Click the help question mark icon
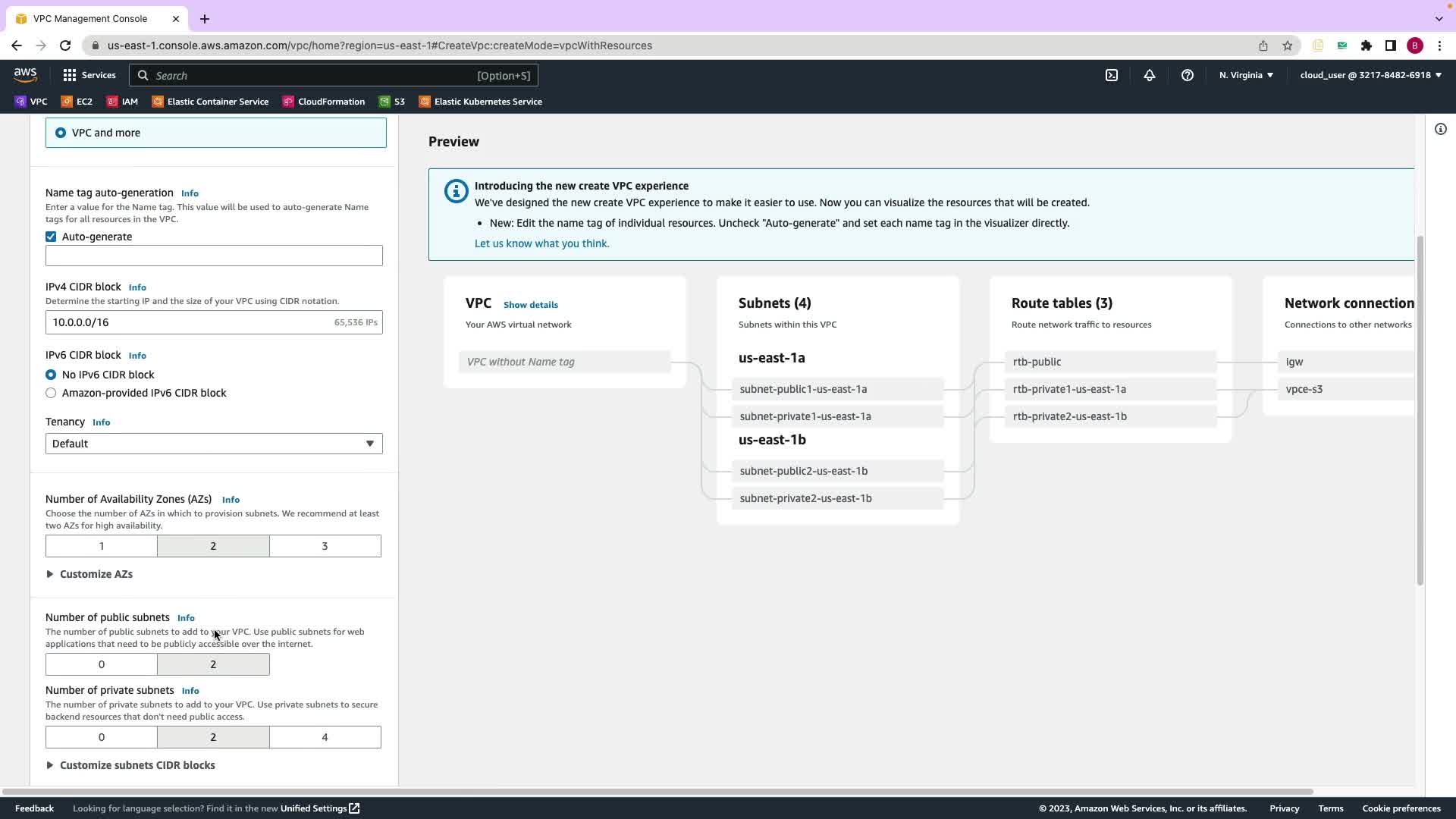1456x819 pixels. click(1188, 75)
